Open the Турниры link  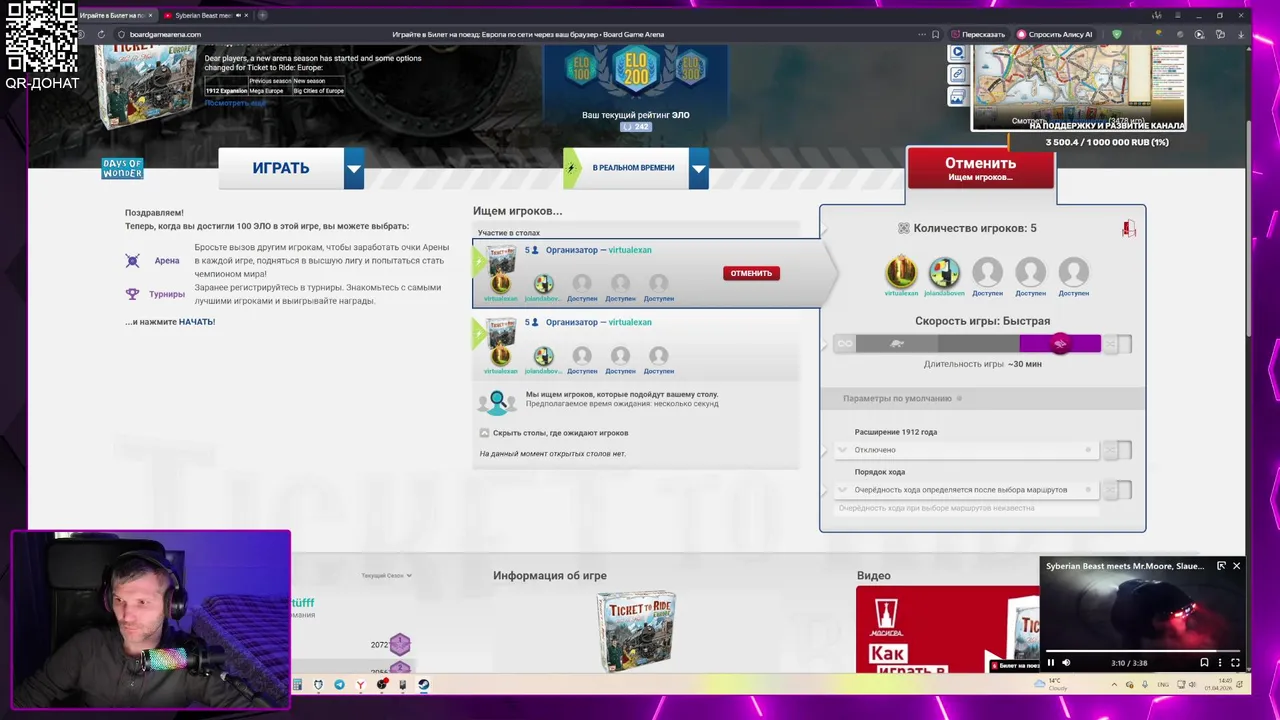167,294
